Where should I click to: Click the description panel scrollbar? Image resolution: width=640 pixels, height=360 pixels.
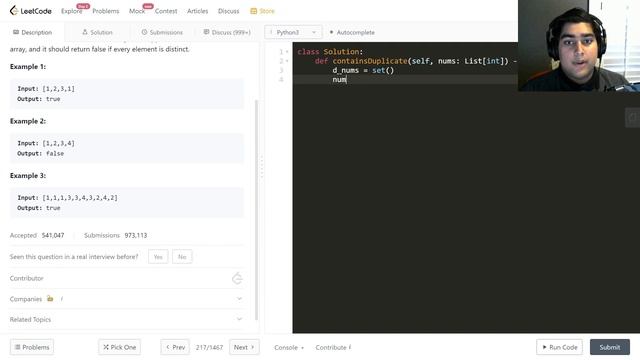pyautogui.click(x=257, y=210)
